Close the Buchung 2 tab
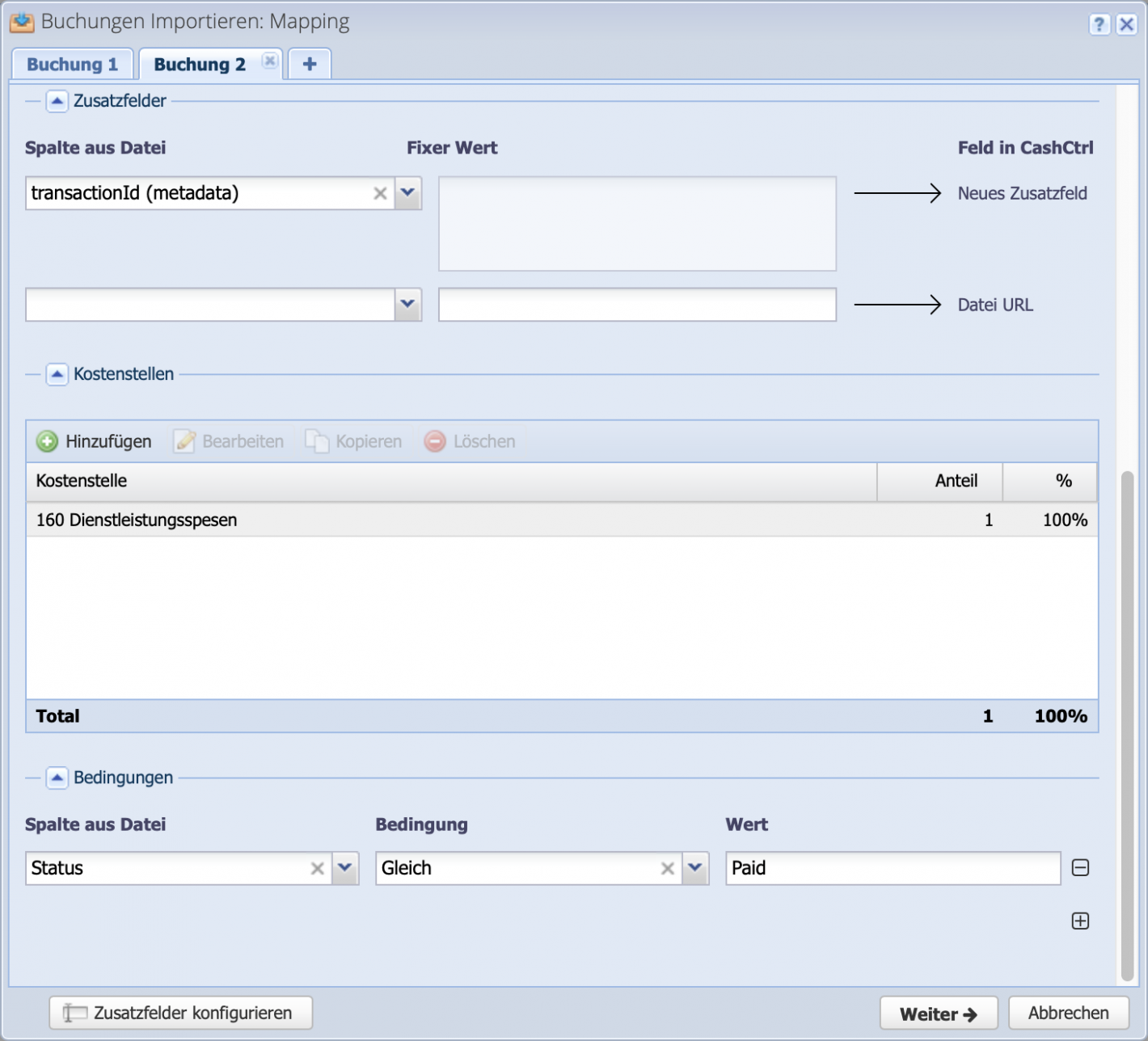 click(269, 61)
